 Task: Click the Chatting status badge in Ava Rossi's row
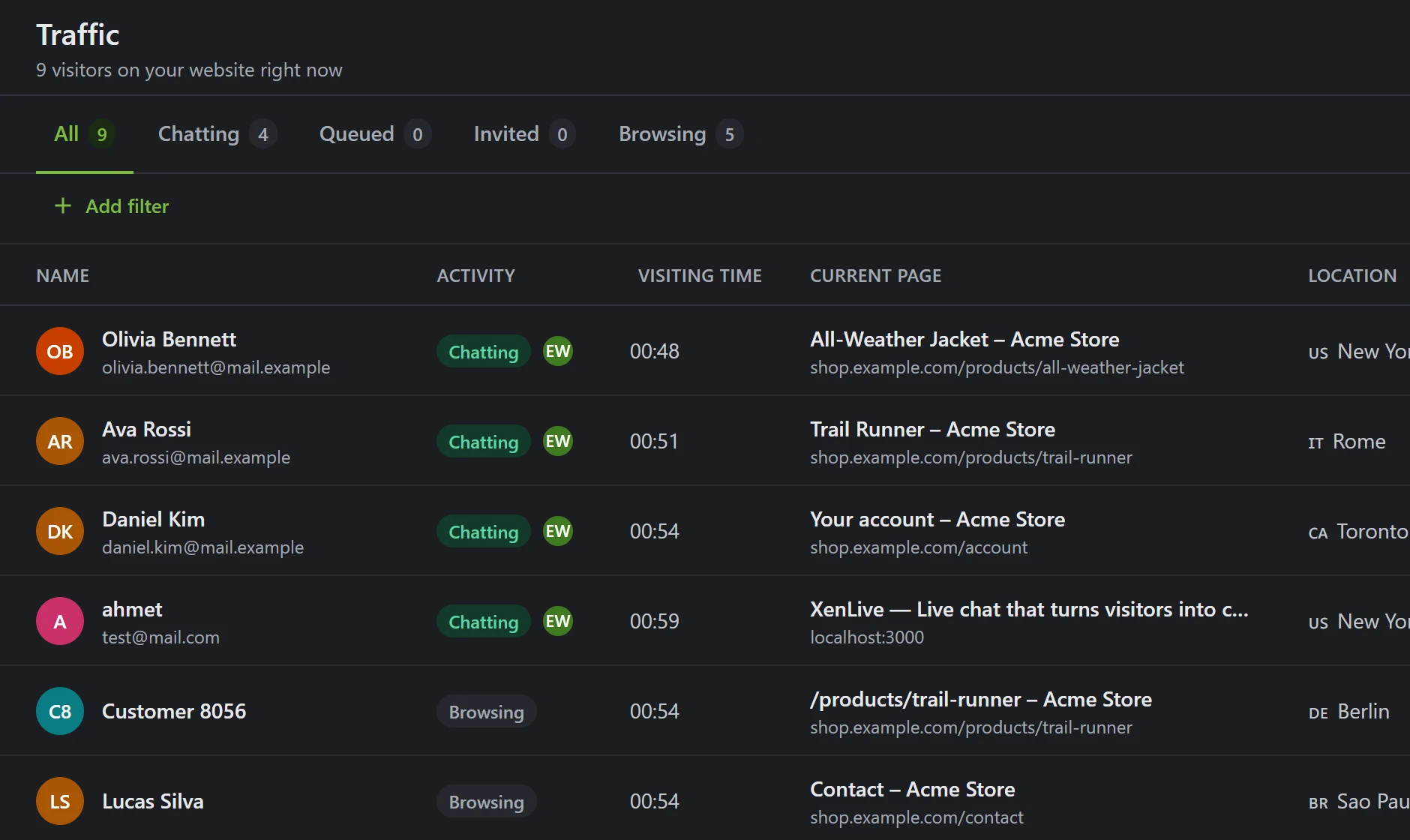[484, 442]
